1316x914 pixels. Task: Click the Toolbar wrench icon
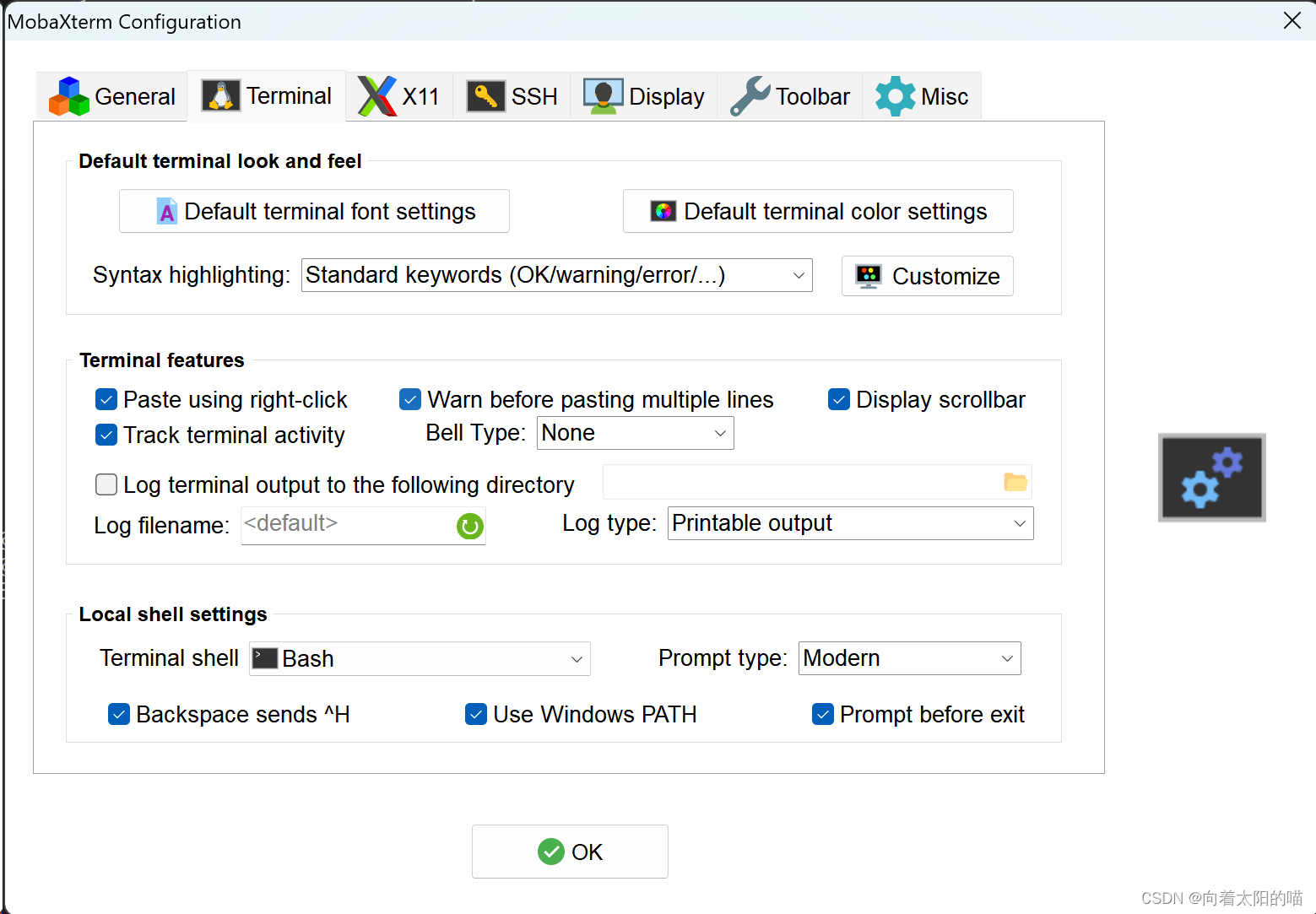750,96
